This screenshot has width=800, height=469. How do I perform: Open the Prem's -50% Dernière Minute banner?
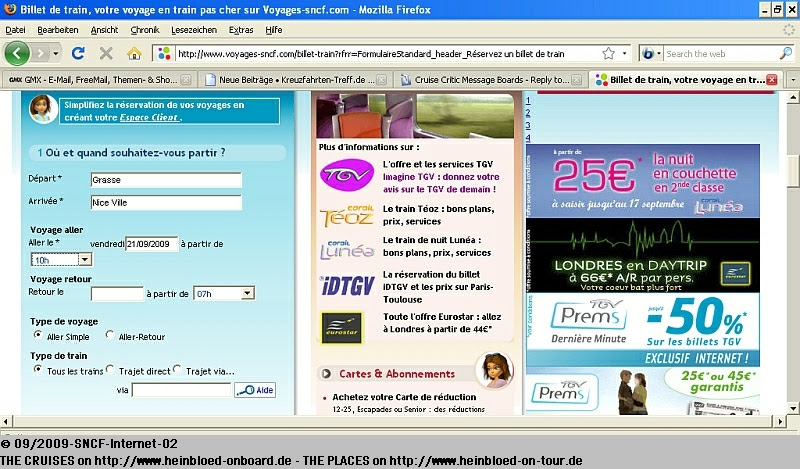point(642,330)
